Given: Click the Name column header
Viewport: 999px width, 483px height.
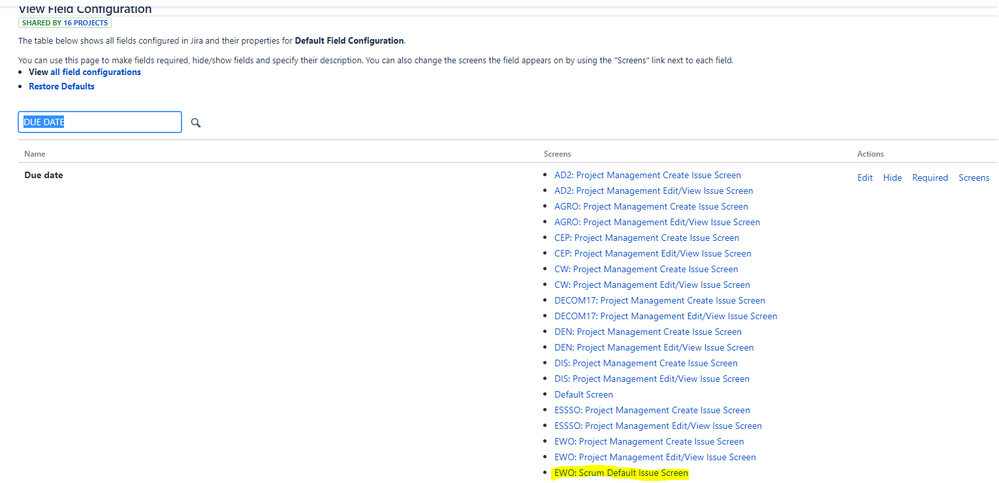Looking at the screenshot, I should pos(34,154).
